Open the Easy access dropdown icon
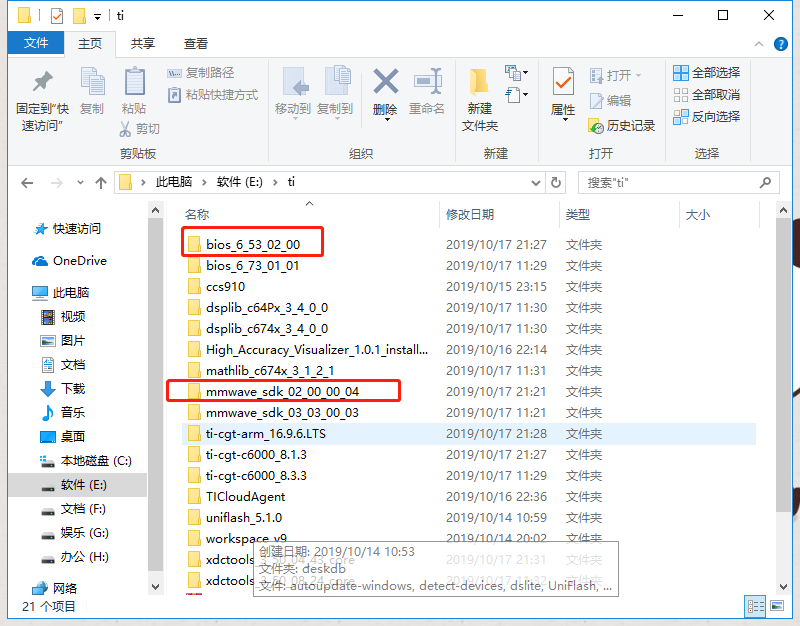The width and height of the screenshot is (800, 626). click(x=516, y=95)
